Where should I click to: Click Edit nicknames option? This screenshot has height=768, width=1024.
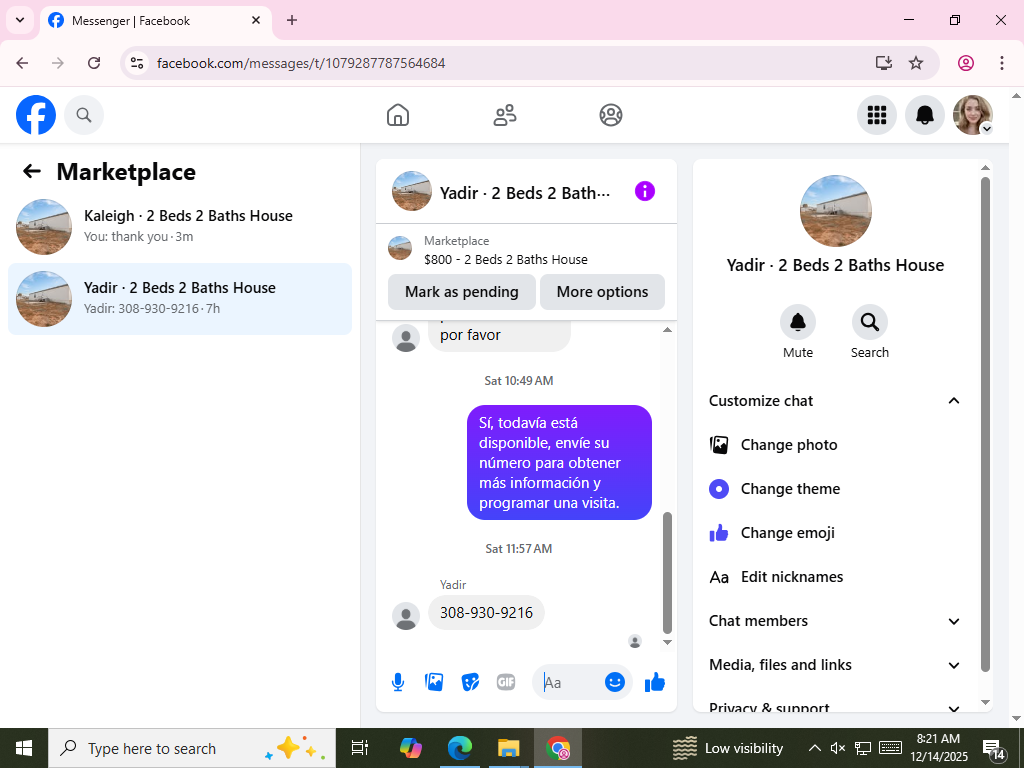point(835,577)
